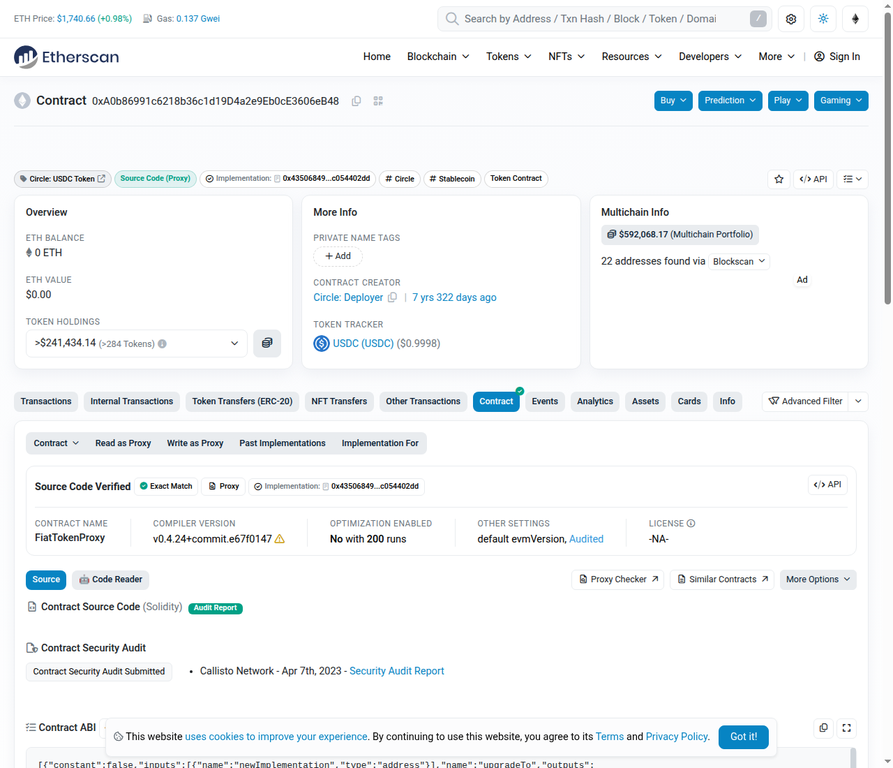
Task: Open the Proxy Checker
Action: click(x=618, y=580)
